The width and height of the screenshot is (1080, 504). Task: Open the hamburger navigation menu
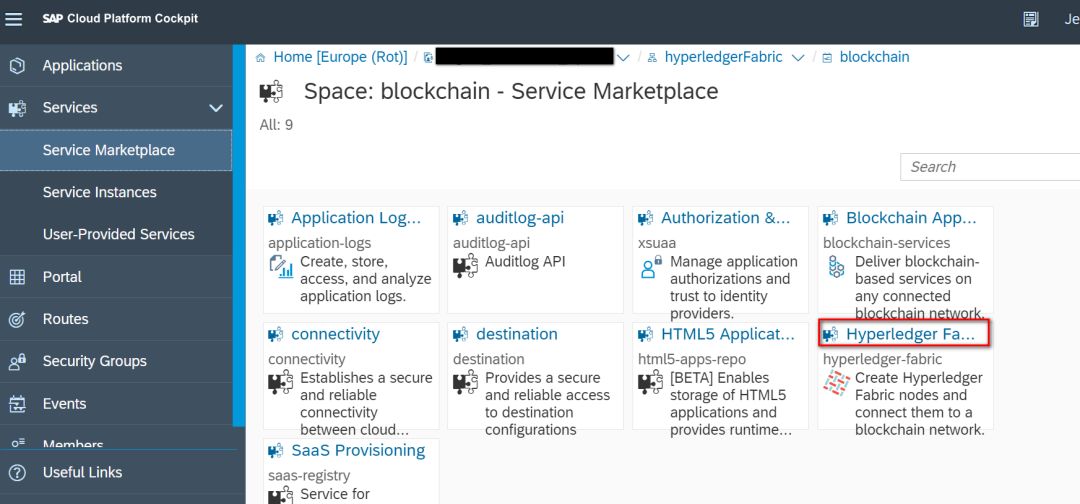click(14, 19)
